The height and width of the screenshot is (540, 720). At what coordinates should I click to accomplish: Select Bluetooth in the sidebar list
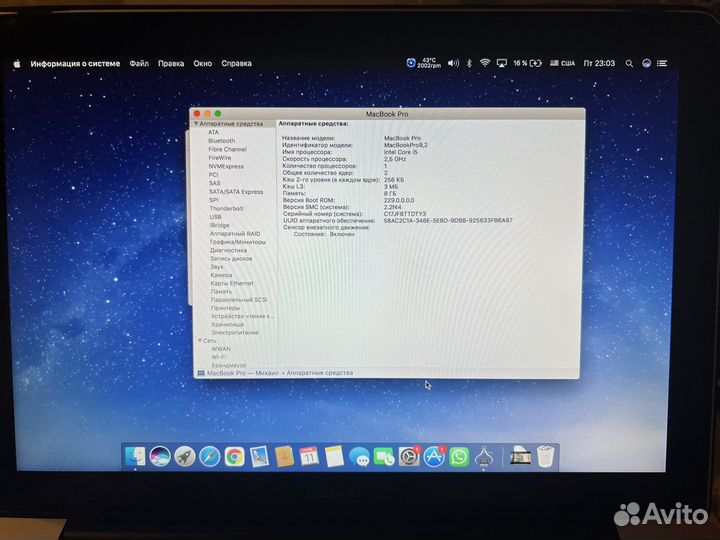pos(221,141)
